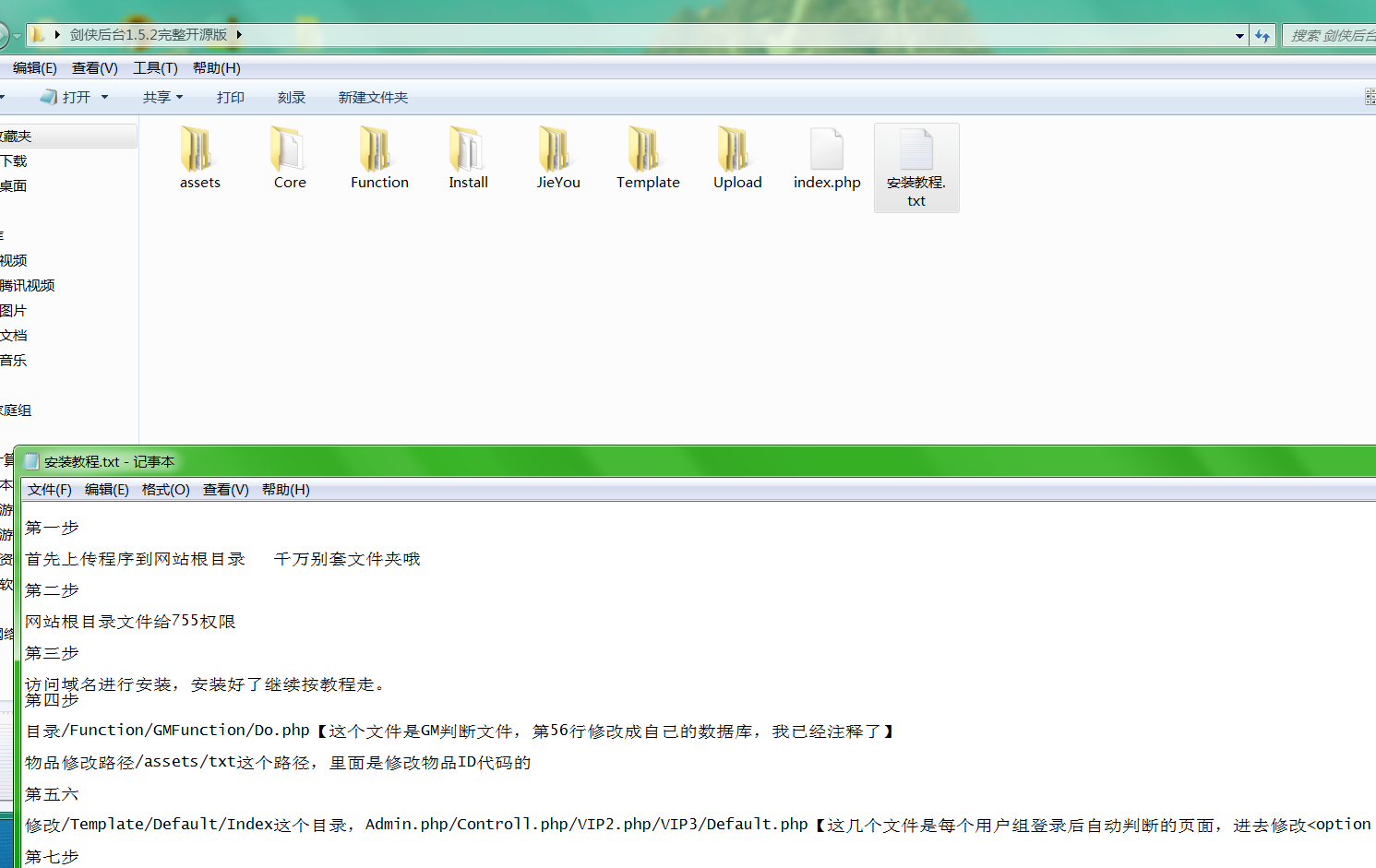This screenshot has width=1376, height=868.
Task: Click the 新建文件夹 button
Action: (373, 97)
